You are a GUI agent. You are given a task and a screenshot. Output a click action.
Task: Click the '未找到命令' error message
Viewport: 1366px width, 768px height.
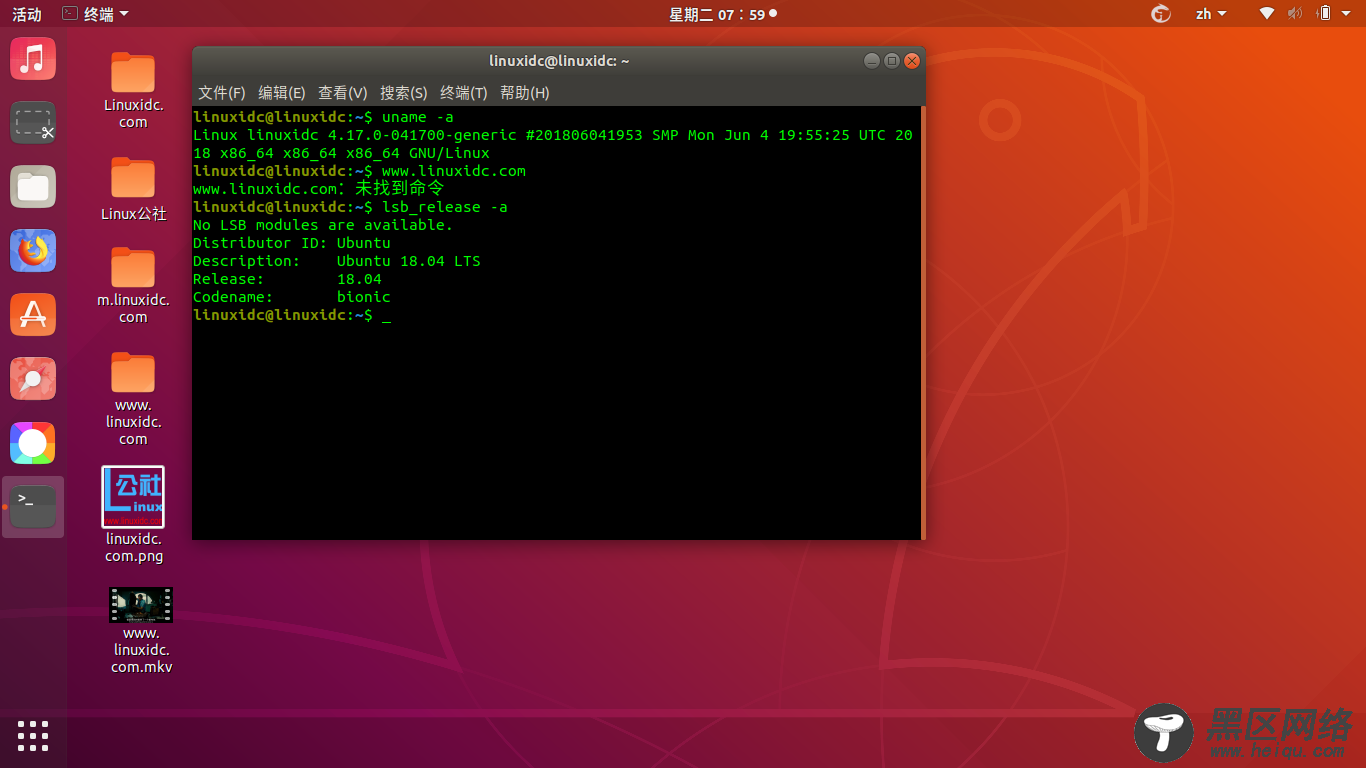(399, 189)
